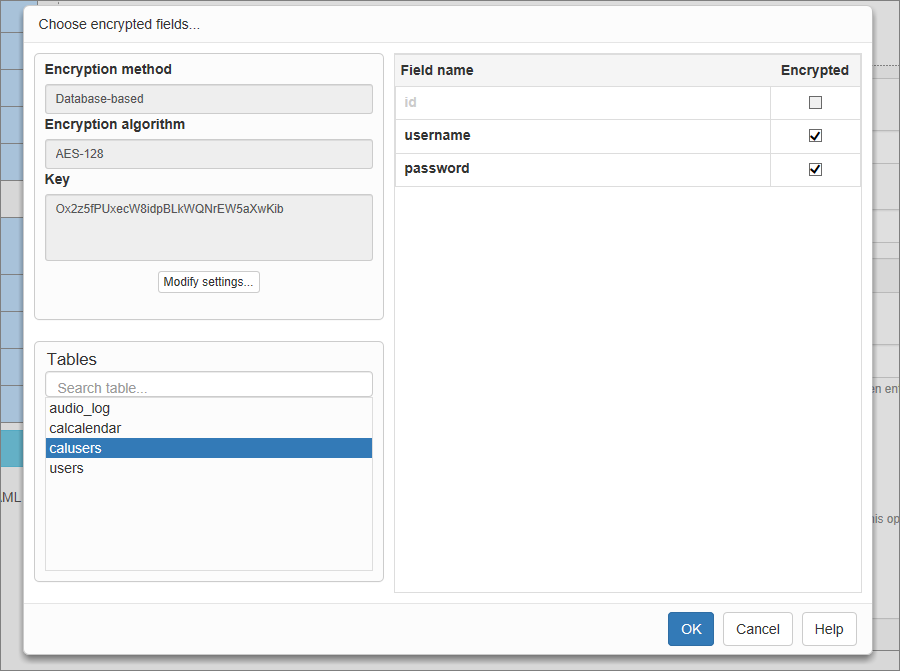Confirm the dialog with OK
900x671 pixels.
[x=691, y=629]
